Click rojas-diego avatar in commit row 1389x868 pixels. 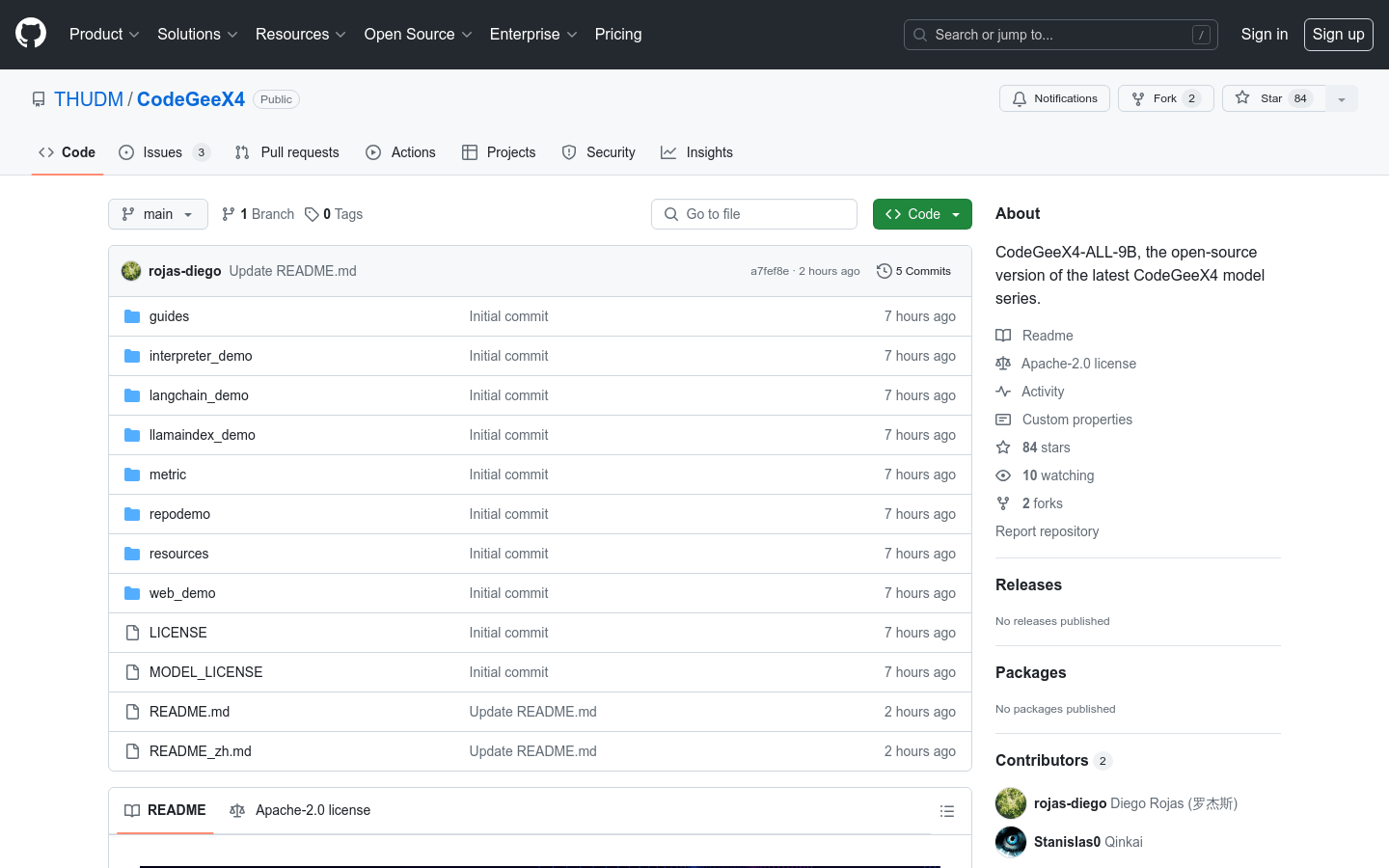point(131,271)
